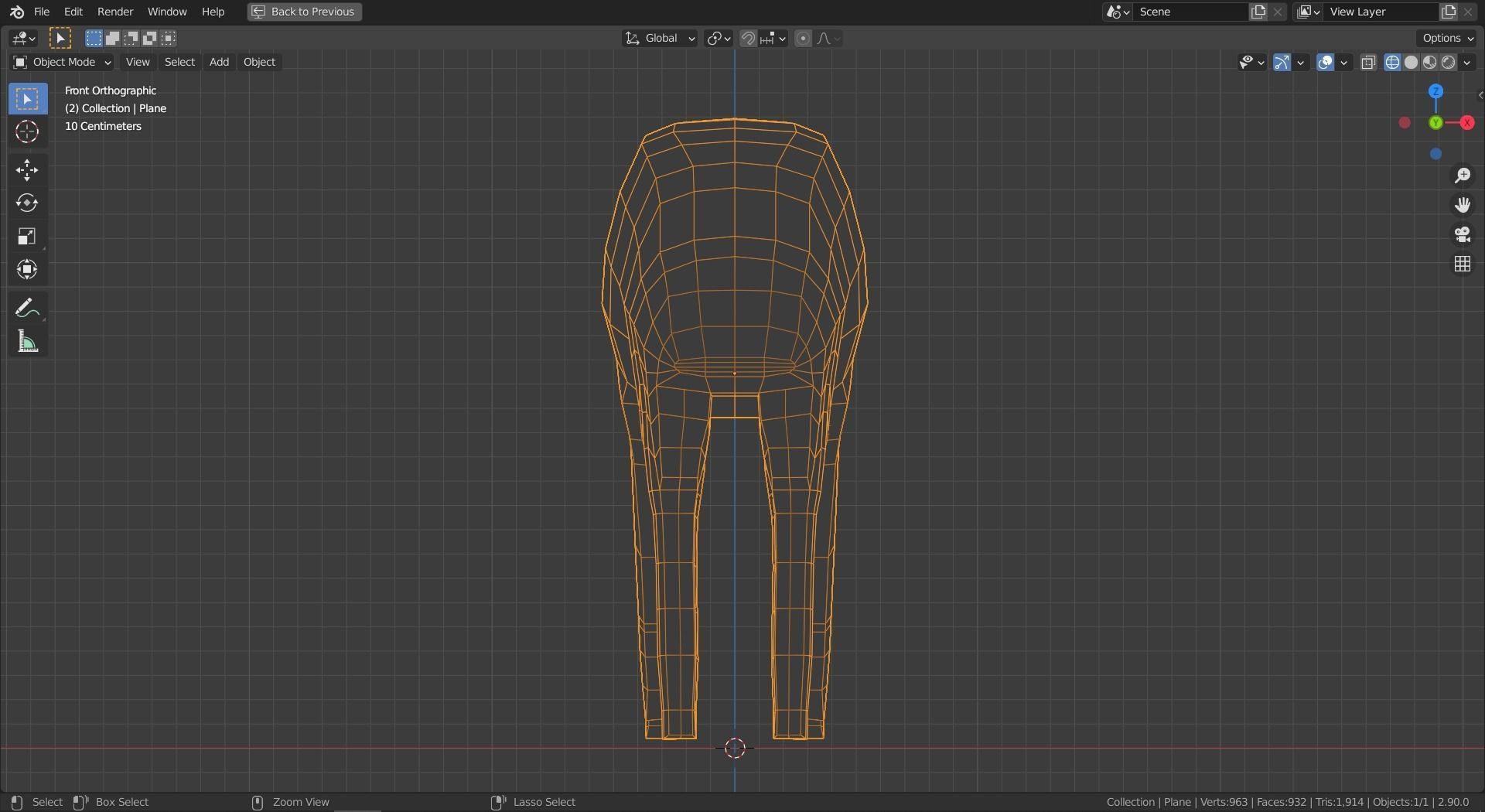Screen dimensions: 1485x812
Task: Activate the combined Transform tool
Action: tap(27, 270)
